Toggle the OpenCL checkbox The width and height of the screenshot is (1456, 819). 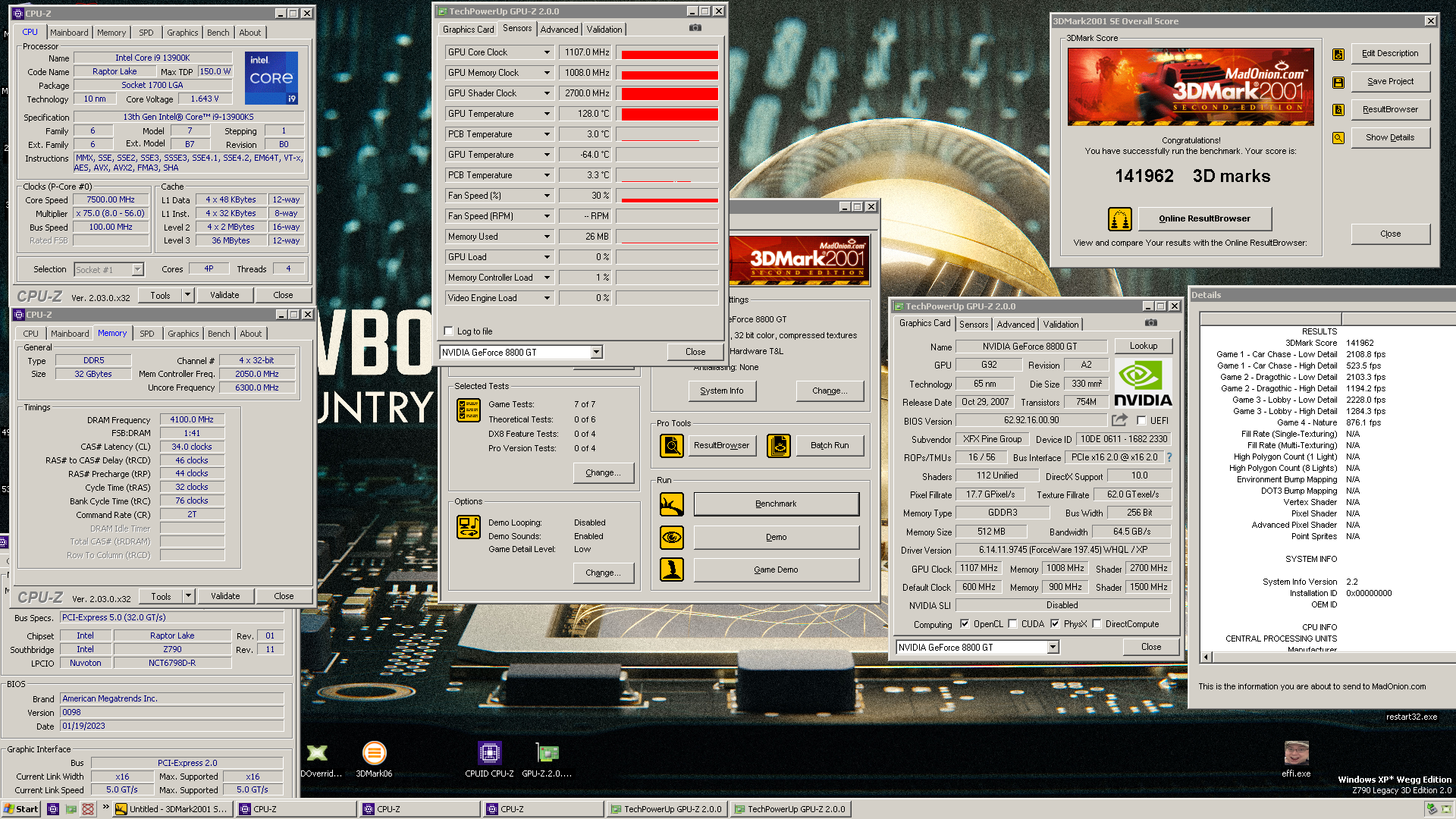(x=965, y=624)
